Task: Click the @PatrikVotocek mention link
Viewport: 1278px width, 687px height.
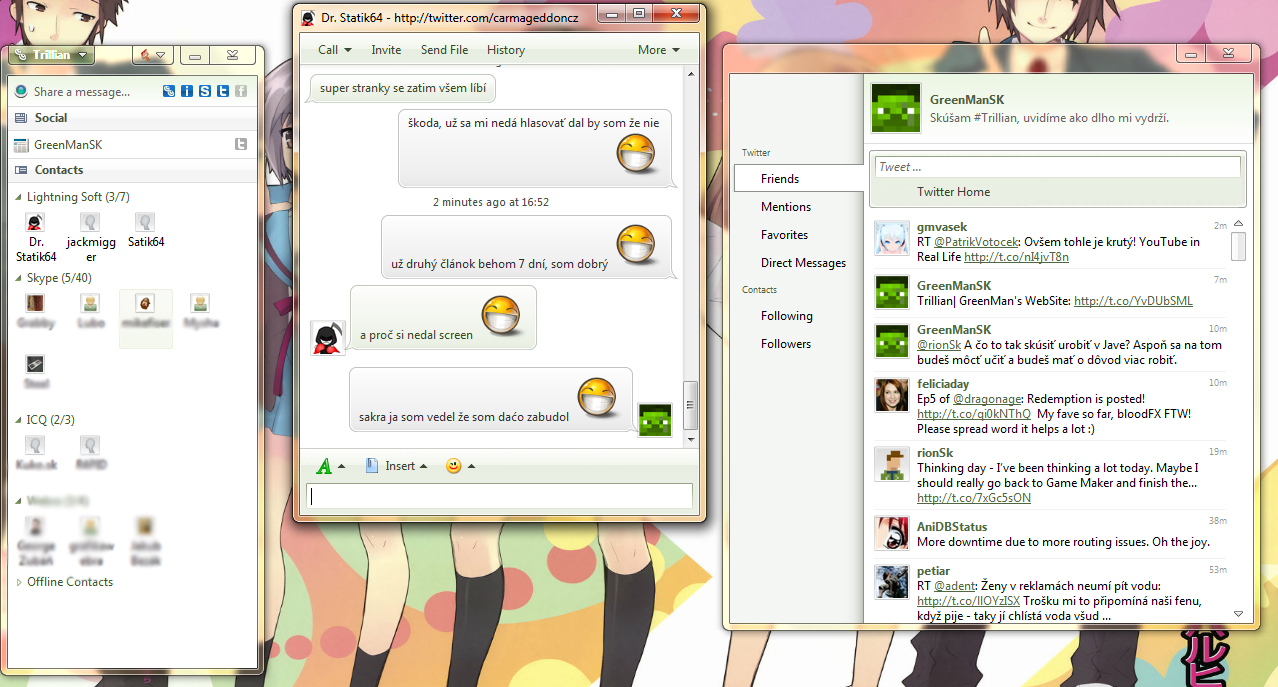Action: pyautogui.click(x=976, y=242)
